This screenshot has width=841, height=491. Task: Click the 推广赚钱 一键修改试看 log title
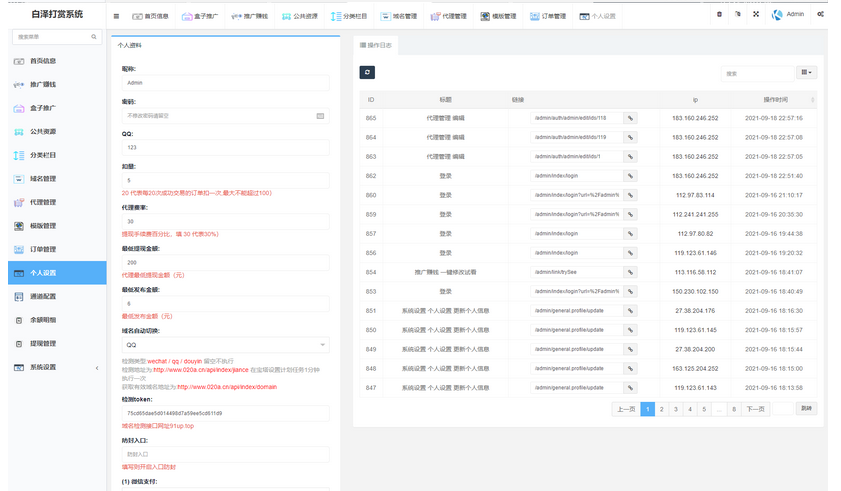445,273
